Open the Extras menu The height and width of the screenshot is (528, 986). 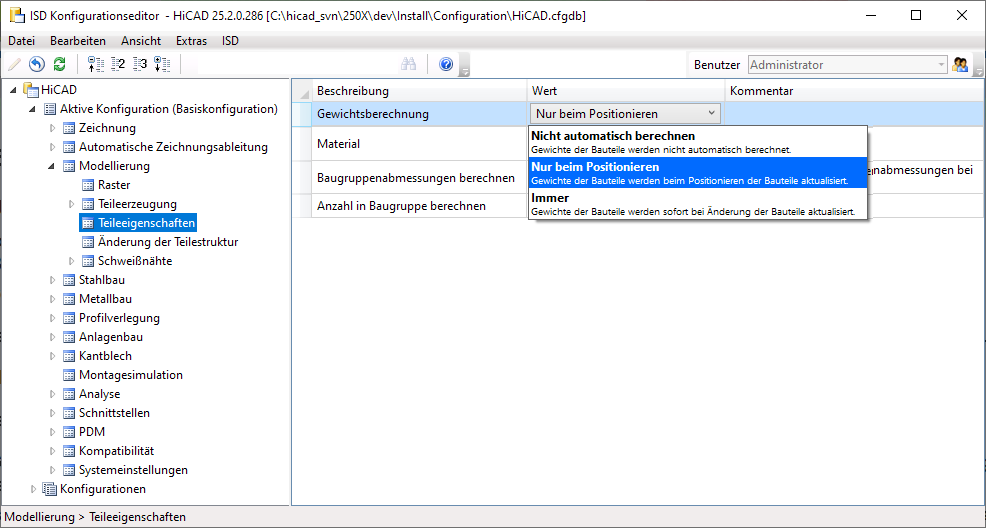click(191, 41)
